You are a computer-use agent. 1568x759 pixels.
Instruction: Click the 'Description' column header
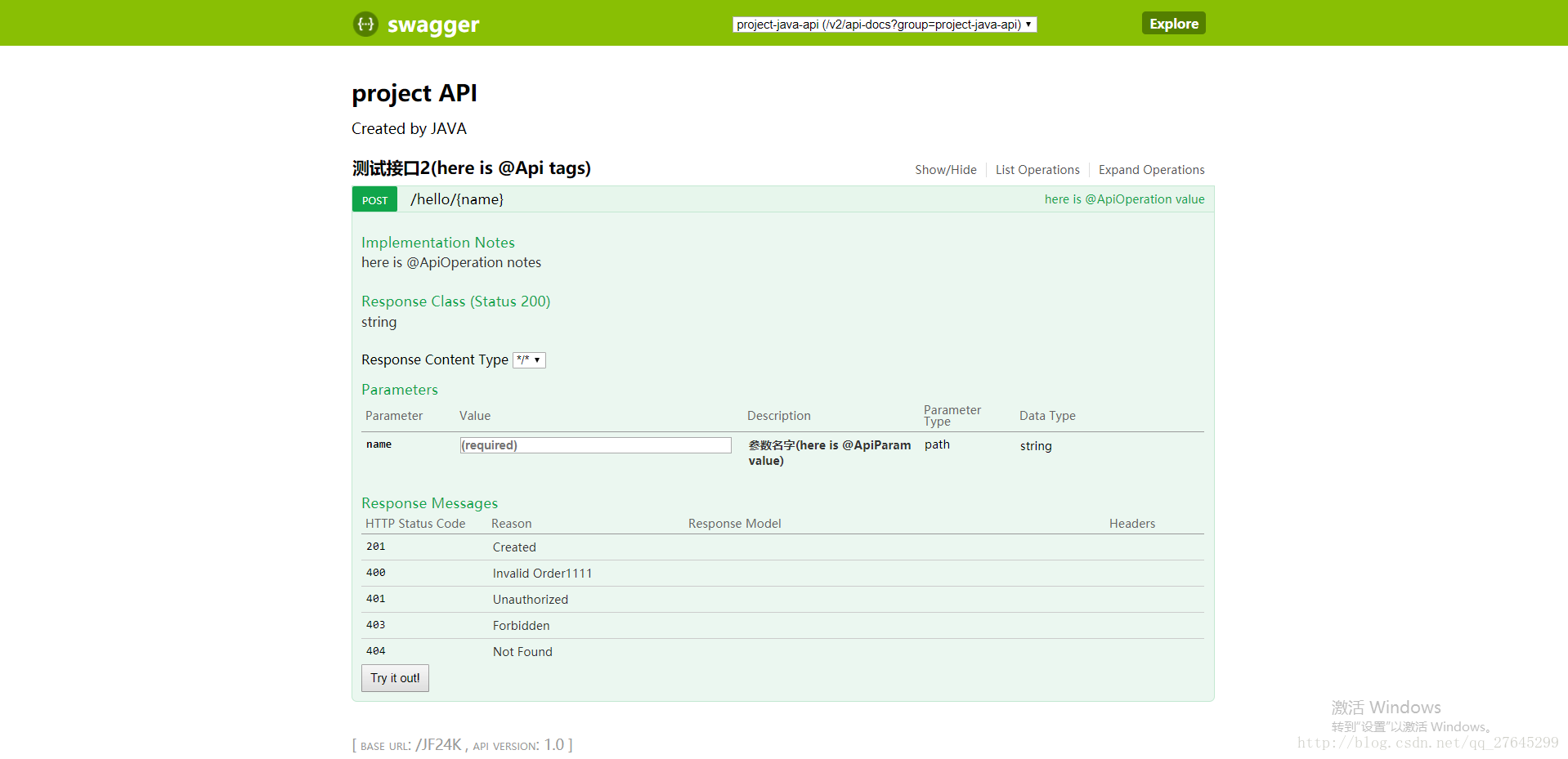point(778,416)
